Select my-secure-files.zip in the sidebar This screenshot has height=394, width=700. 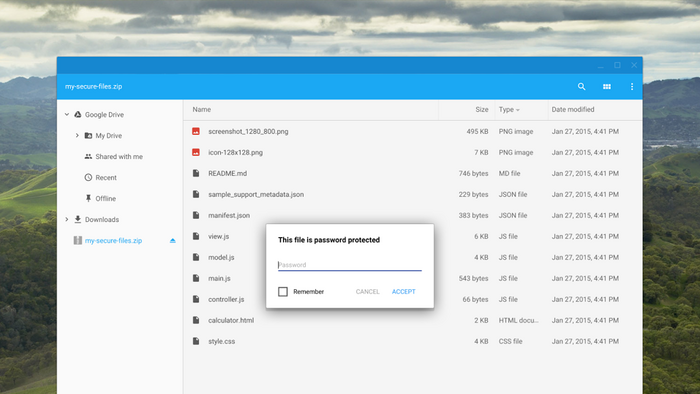(113, 241)
